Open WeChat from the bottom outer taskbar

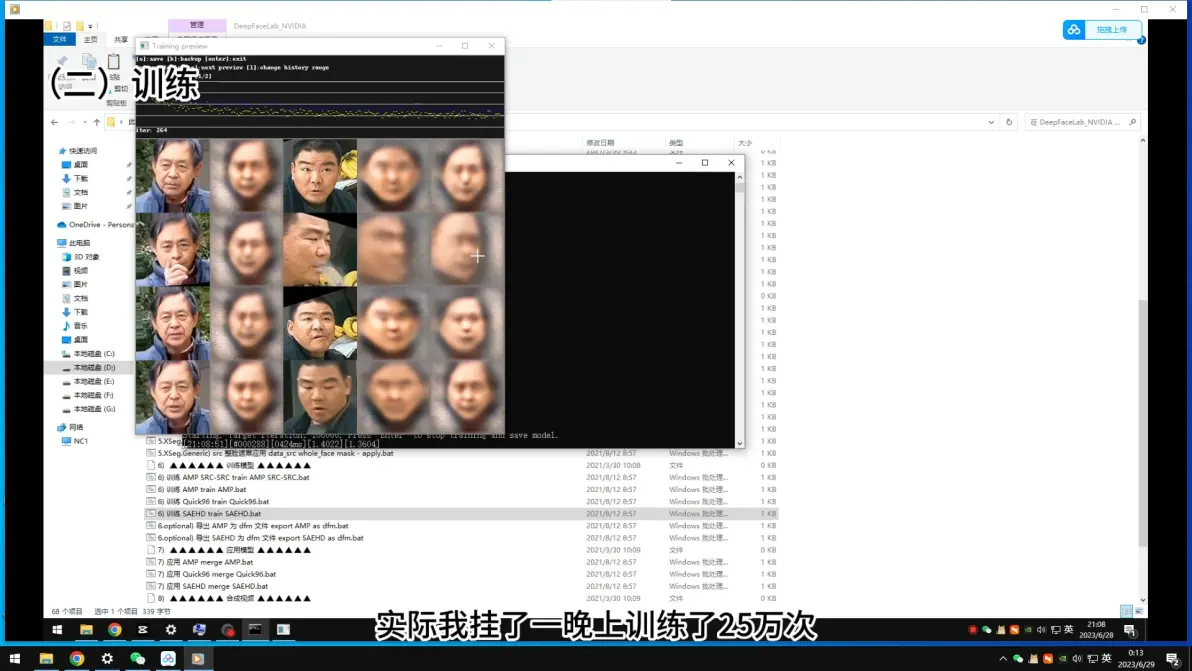pyautogui.click(x=138, y=659)
